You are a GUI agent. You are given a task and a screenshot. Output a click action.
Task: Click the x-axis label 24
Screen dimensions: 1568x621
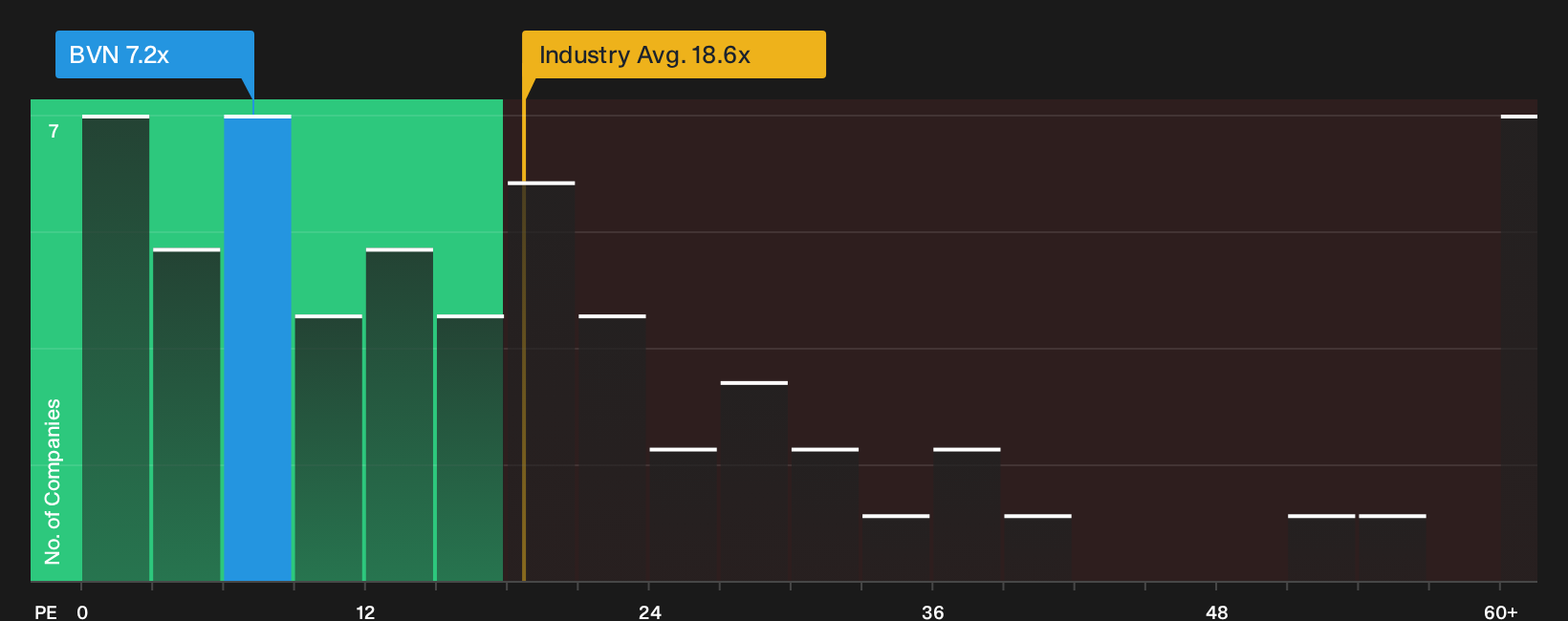tap(649, 611)
